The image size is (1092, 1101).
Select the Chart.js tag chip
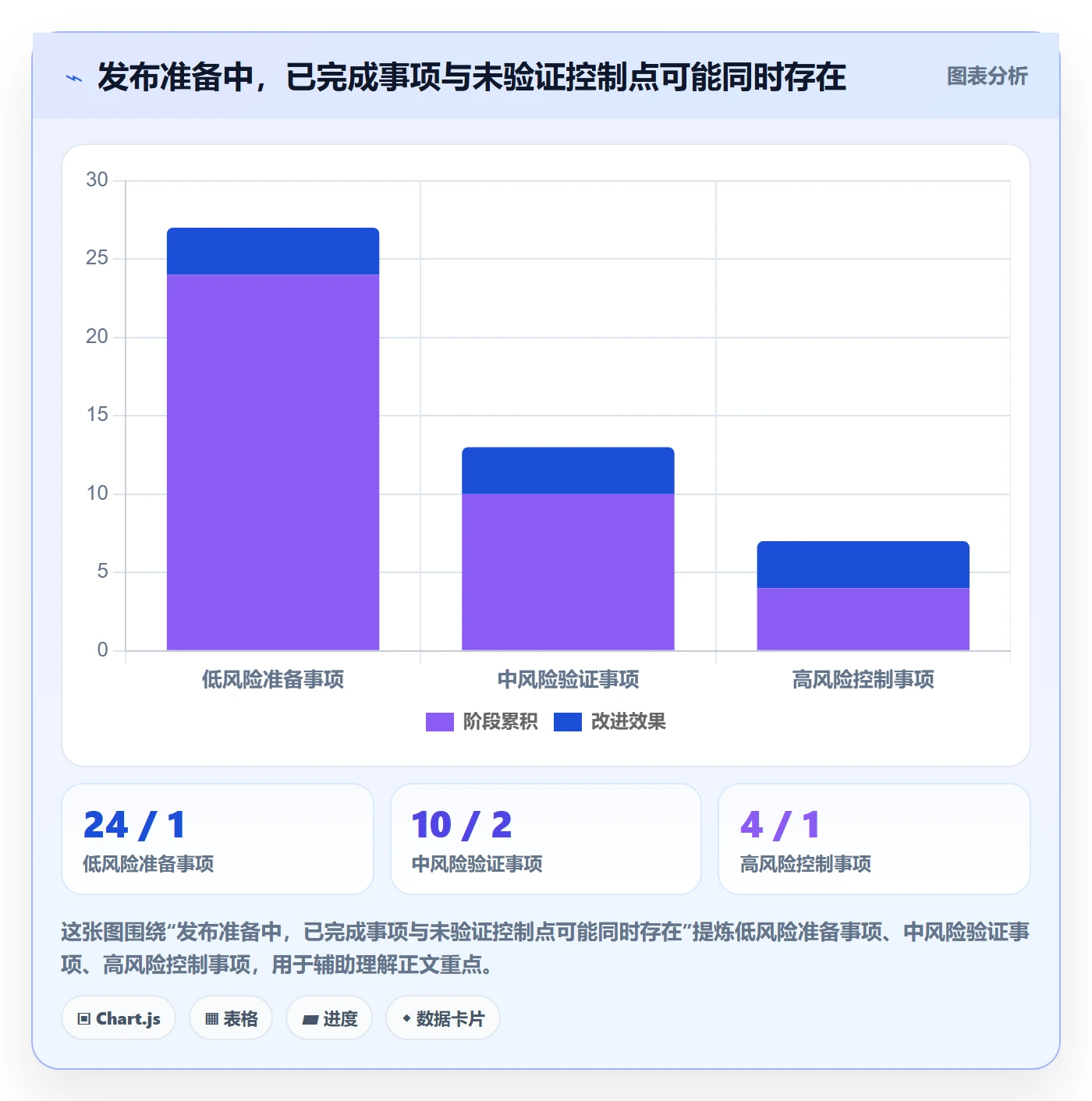[119, 1018]
